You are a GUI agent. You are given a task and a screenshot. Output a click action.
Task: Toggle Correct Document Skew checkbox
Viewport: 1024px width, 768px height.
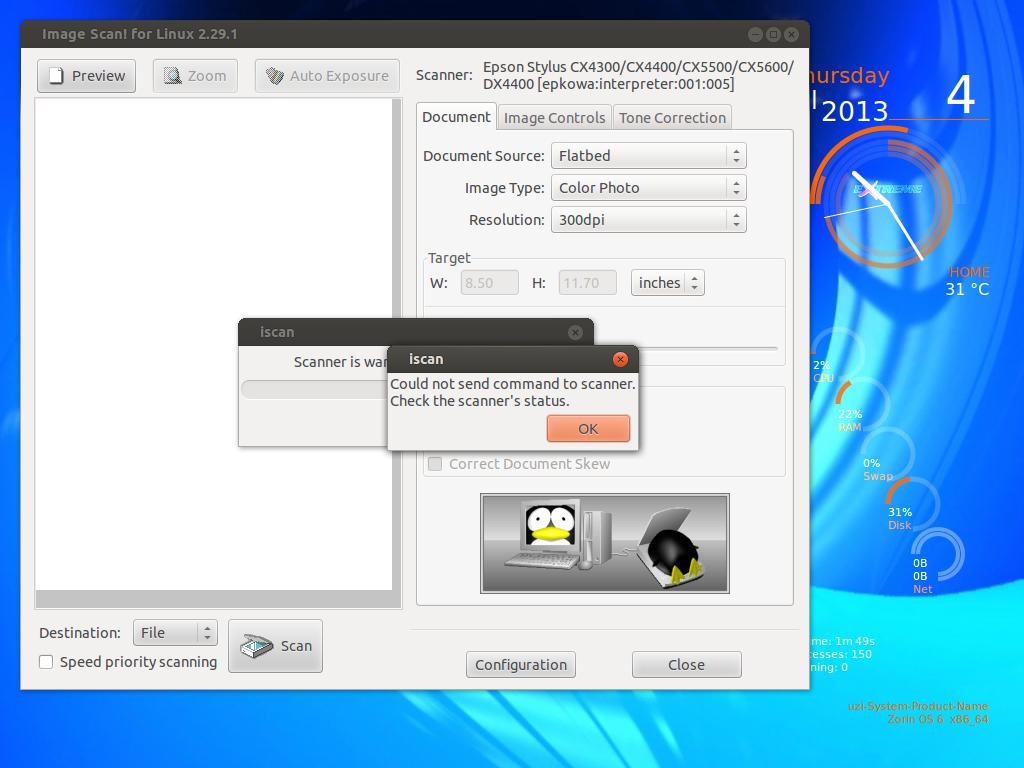pos(435,464)
